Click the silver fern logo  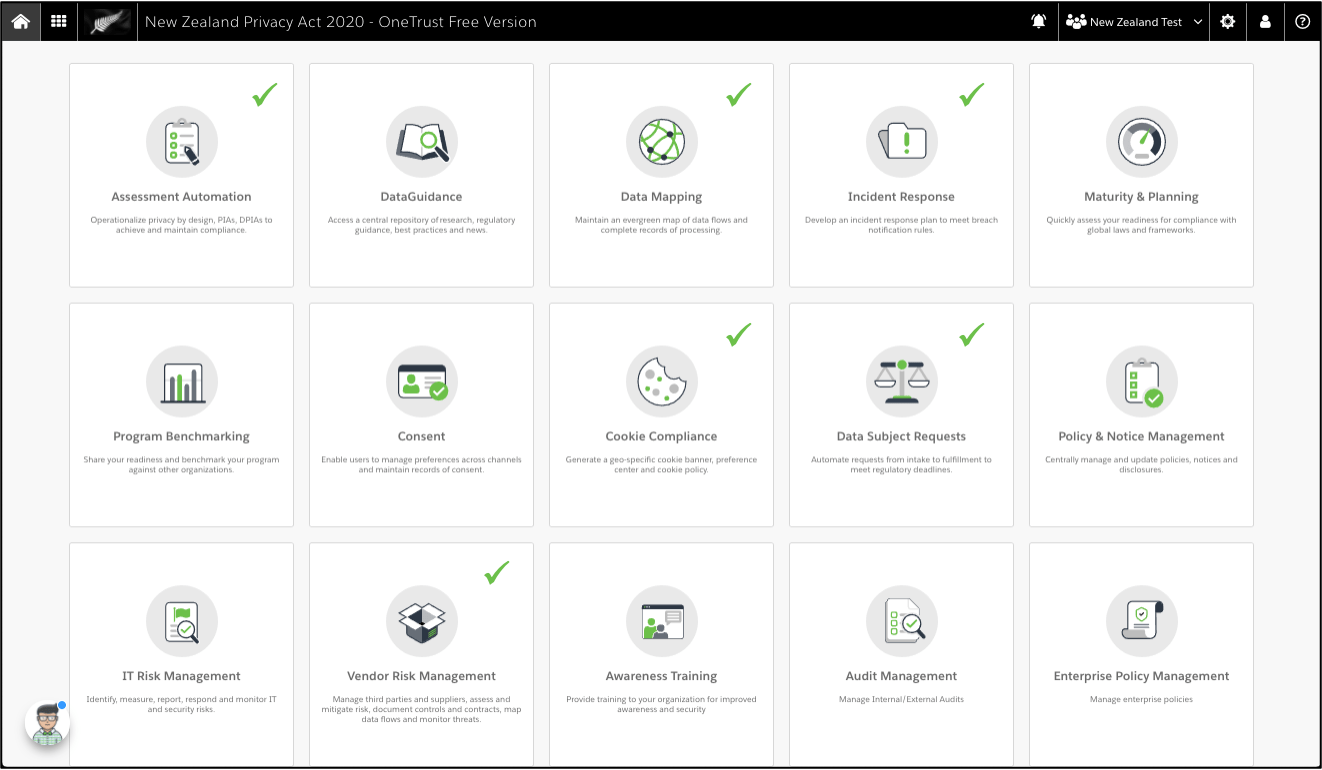pos(107,21)
